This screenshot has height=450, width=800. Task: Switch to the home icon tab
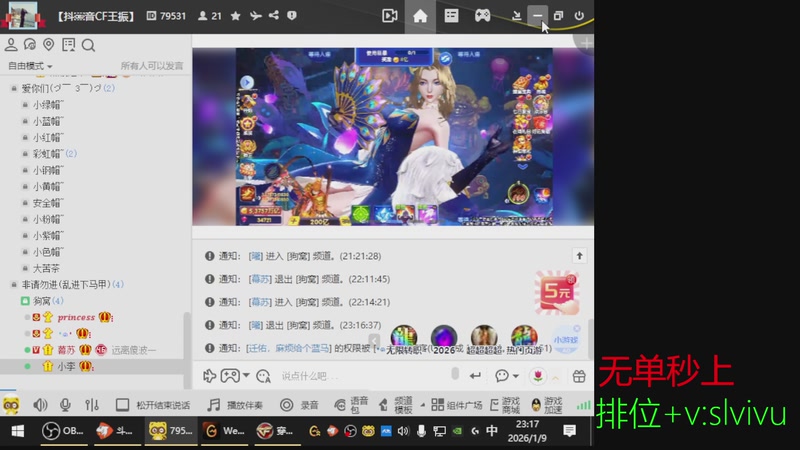tap(420, 16)
